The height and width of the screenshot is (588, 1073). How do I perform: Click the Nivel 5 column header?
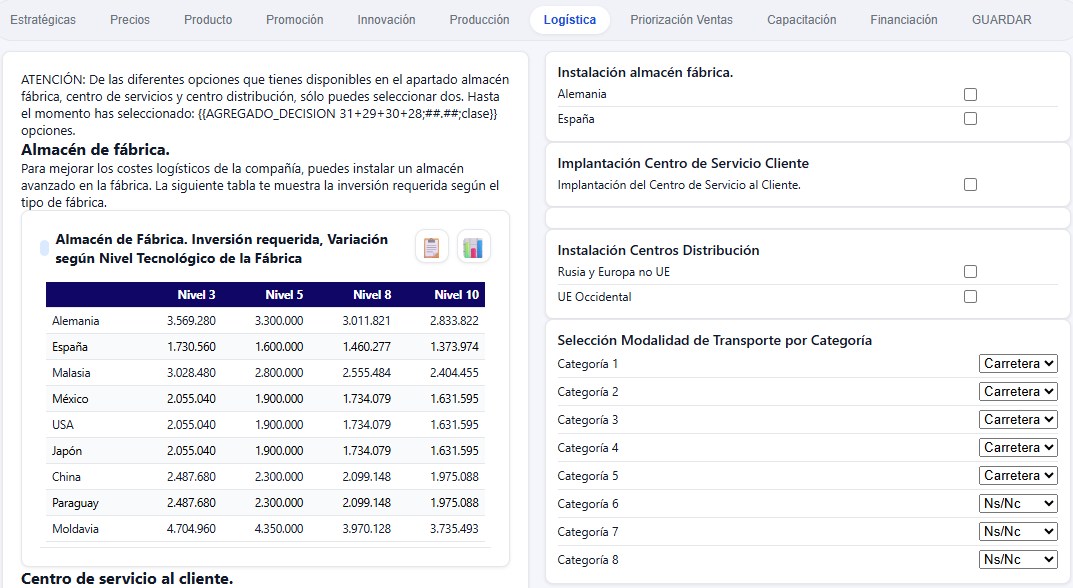pyautogui.click(x=284, y=295)
